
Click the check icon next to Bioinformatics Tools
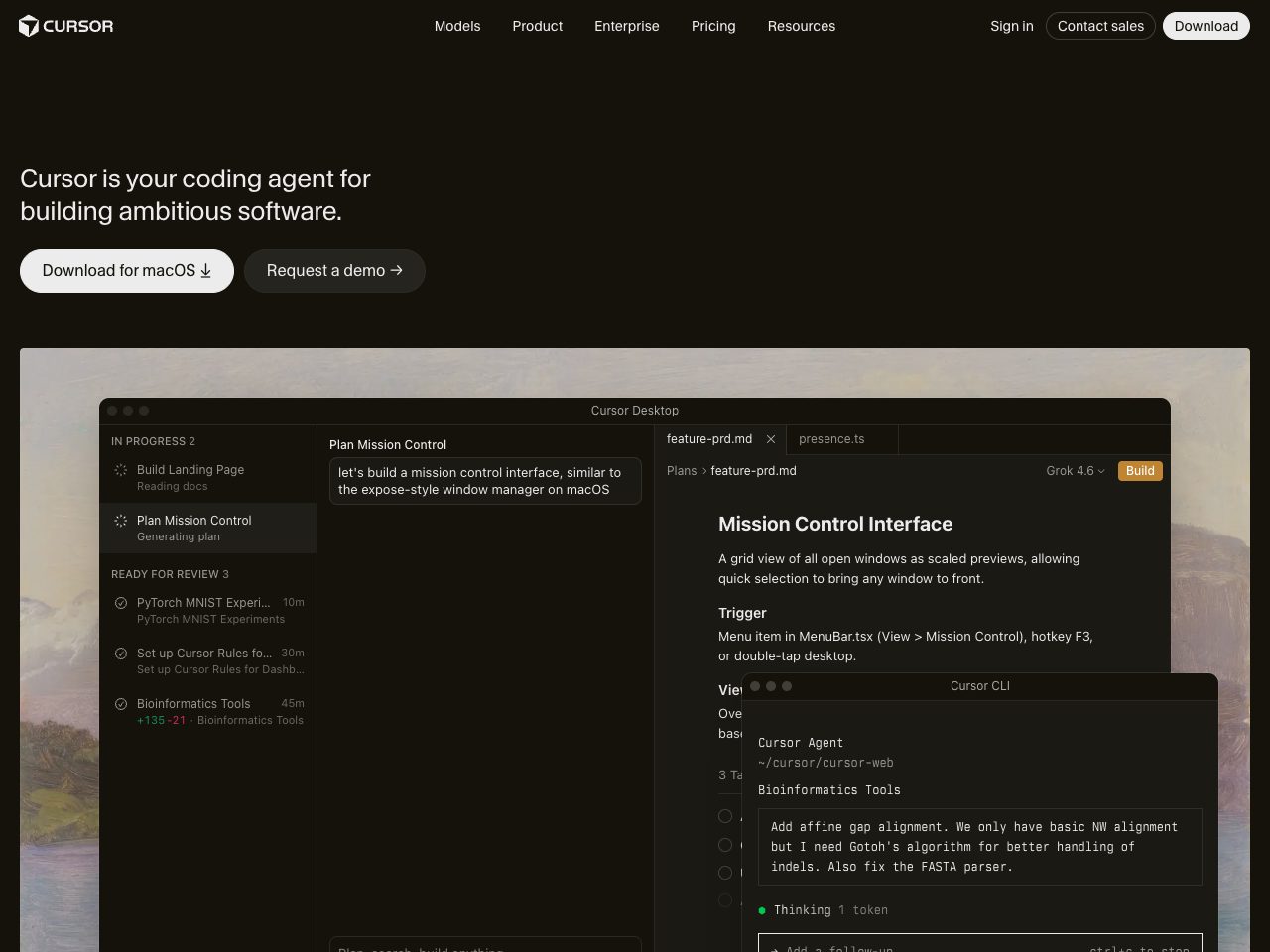[121, 704]
